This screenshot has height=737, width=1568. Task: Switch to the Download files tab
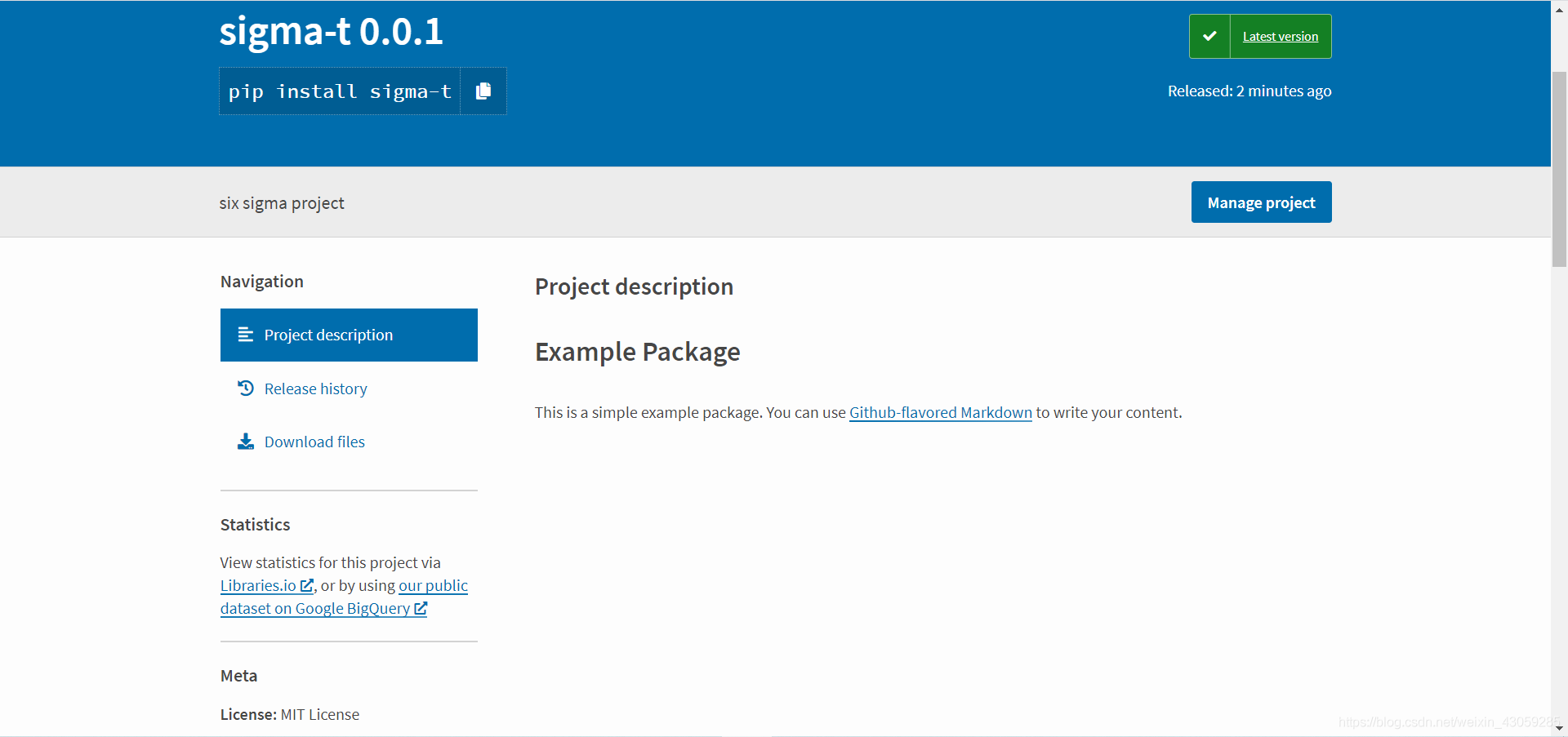(x=314, y=442)
